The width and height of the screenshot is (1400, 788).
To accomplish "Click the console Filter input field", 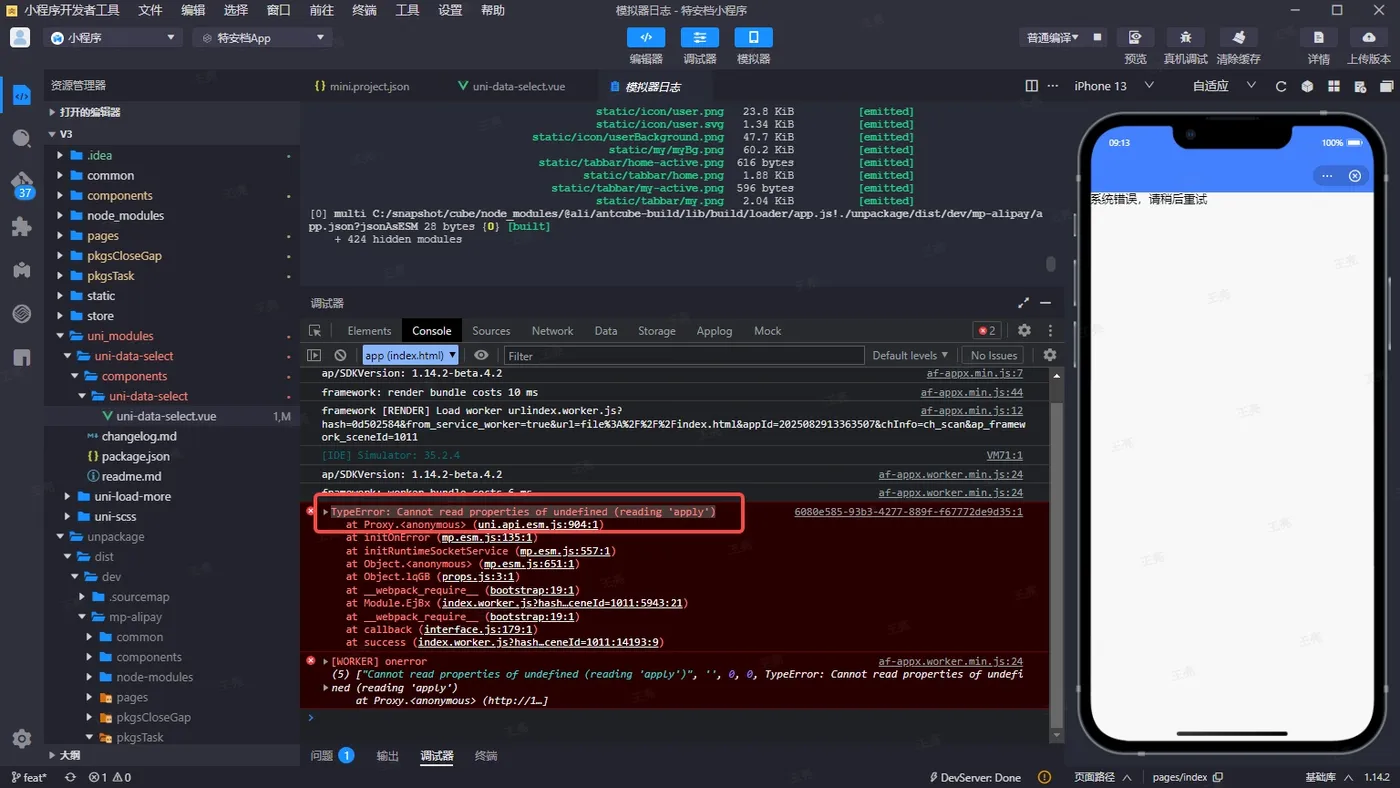I will pyautogui.click(x=683, y=355).
